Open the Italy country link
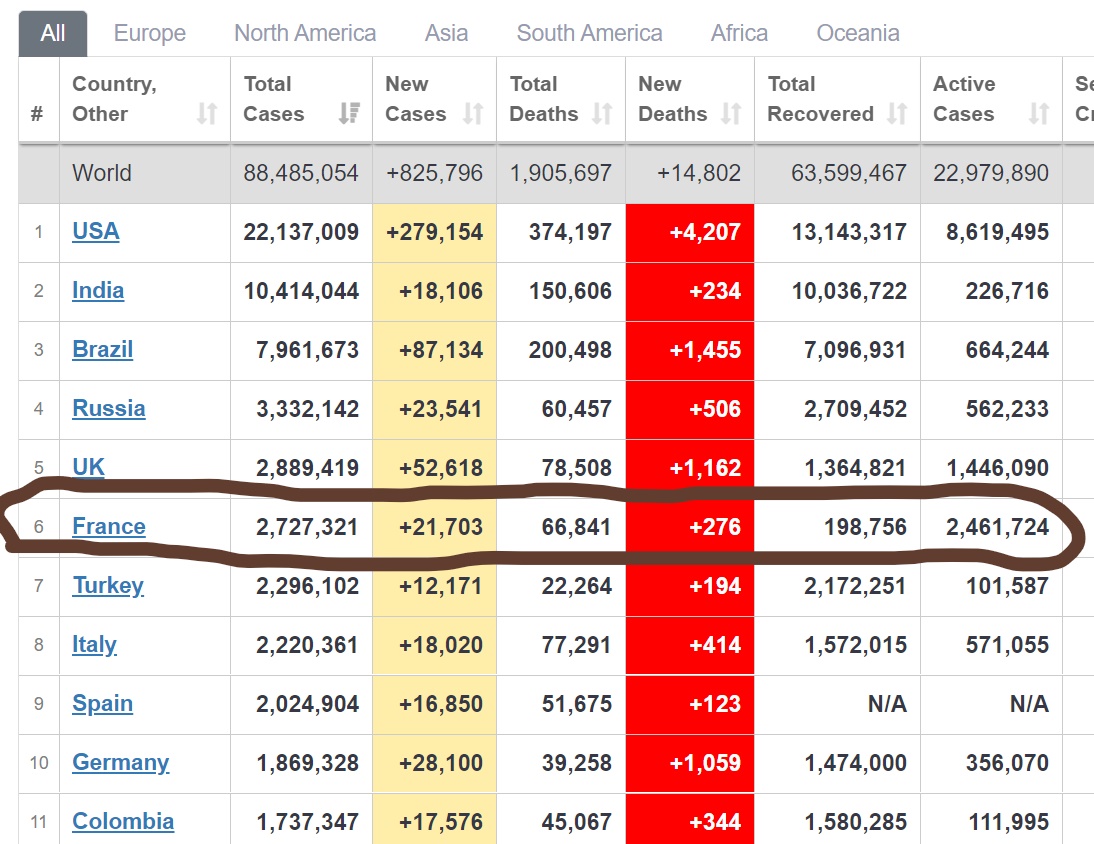The width and height of the screenshot is (1094, 844). [94, 645]
